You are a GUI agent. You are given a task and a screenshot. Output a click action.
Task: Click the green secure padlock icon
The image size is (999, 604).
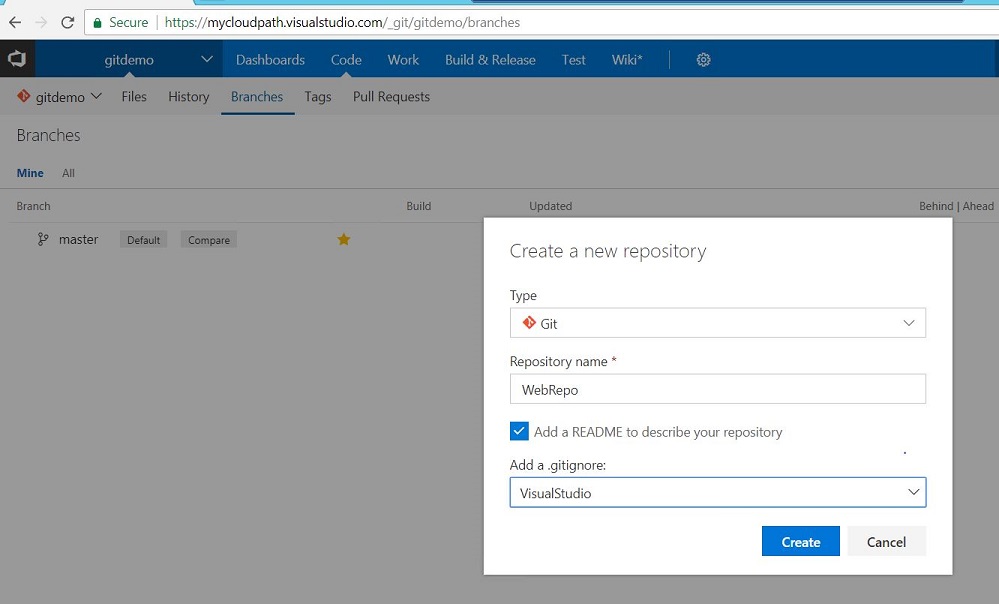coord(97,23)
